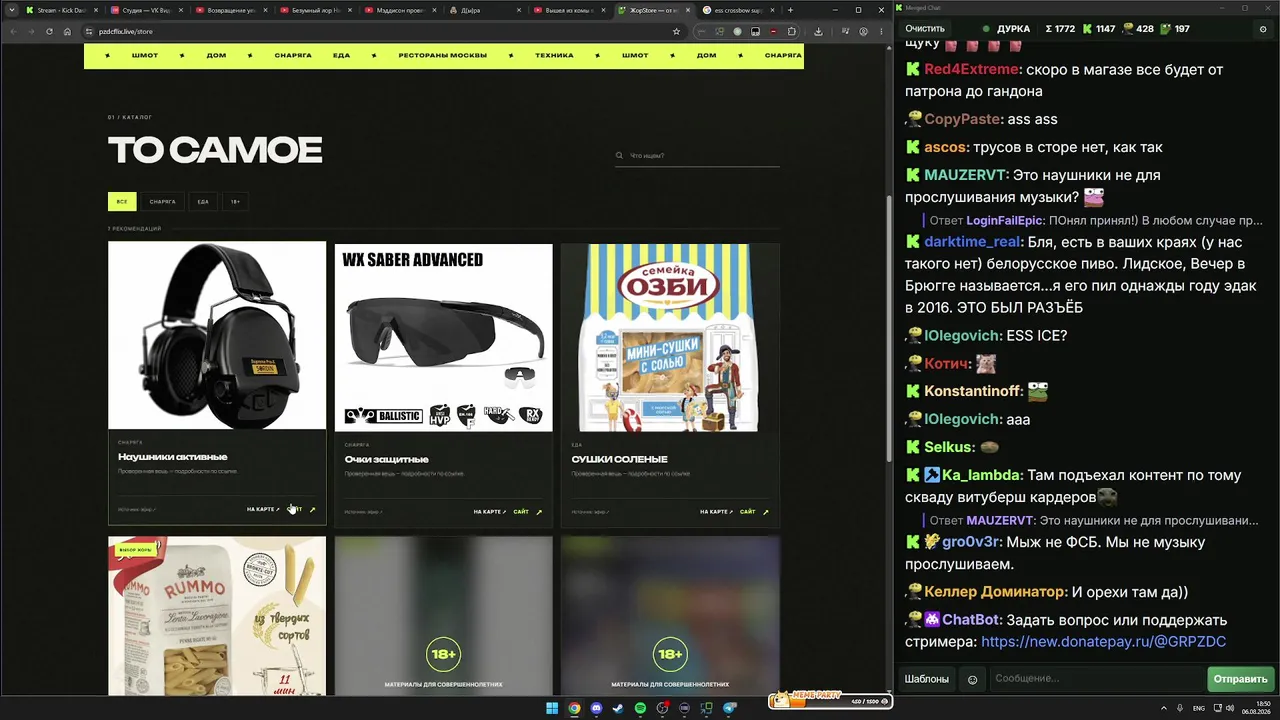1280x720 pixels.
Task: Click username darktime_real in chat
Action: [972, 242]
